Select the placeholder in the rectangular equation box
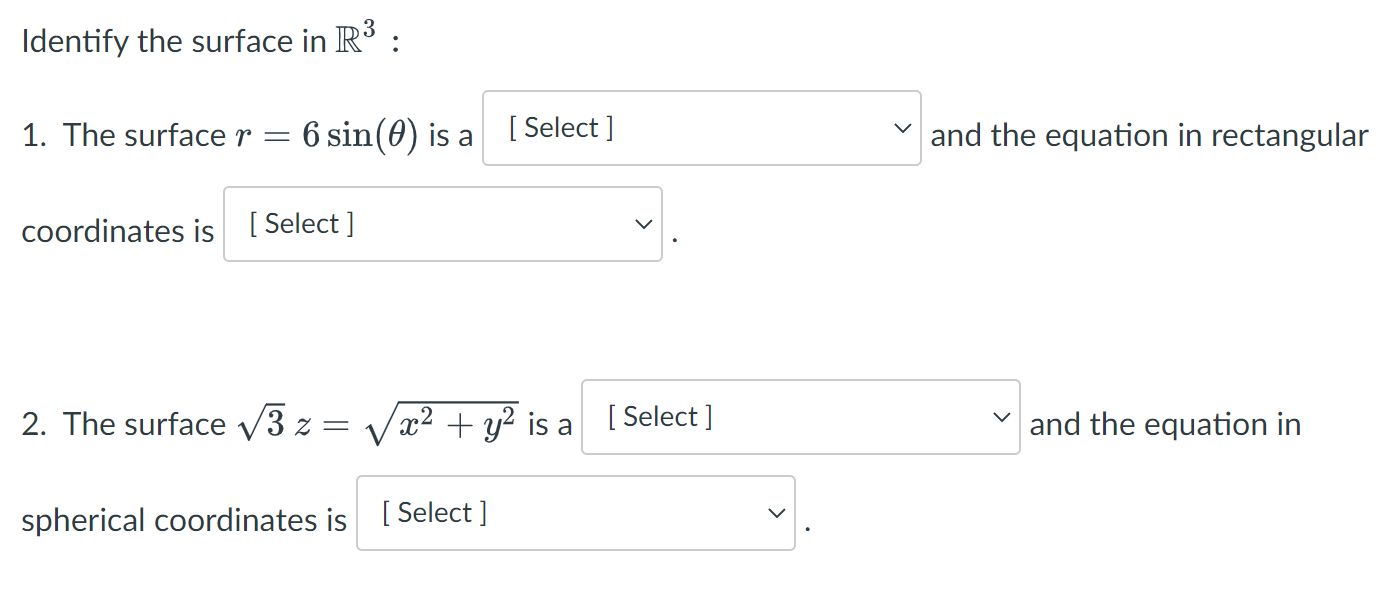Image resolution: width=1386 pixels, height=604 pixels. pyautogui.click(x=298, y=223)
